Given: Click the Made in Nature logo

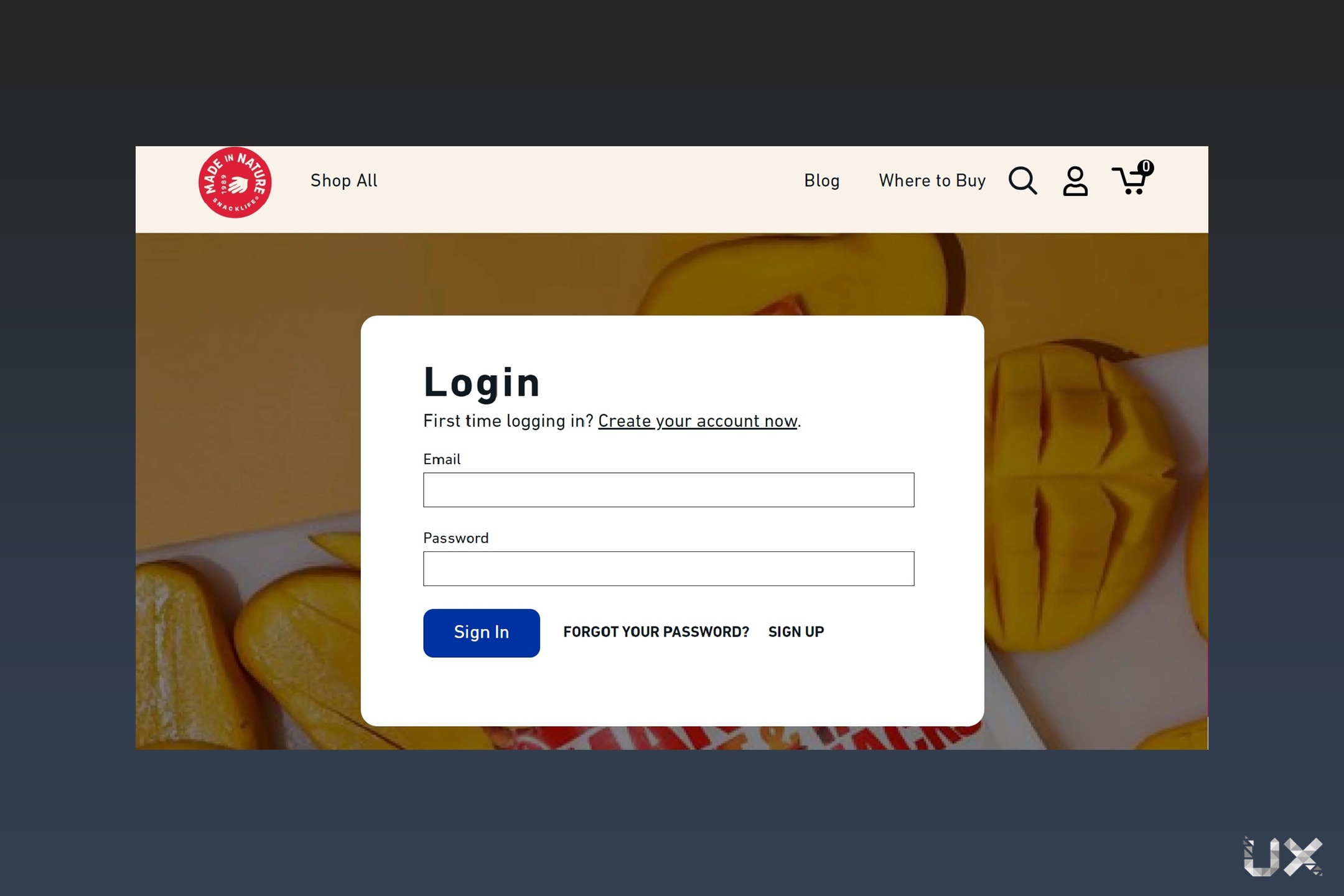Looking at the screenshot, I should click(235, 183).
